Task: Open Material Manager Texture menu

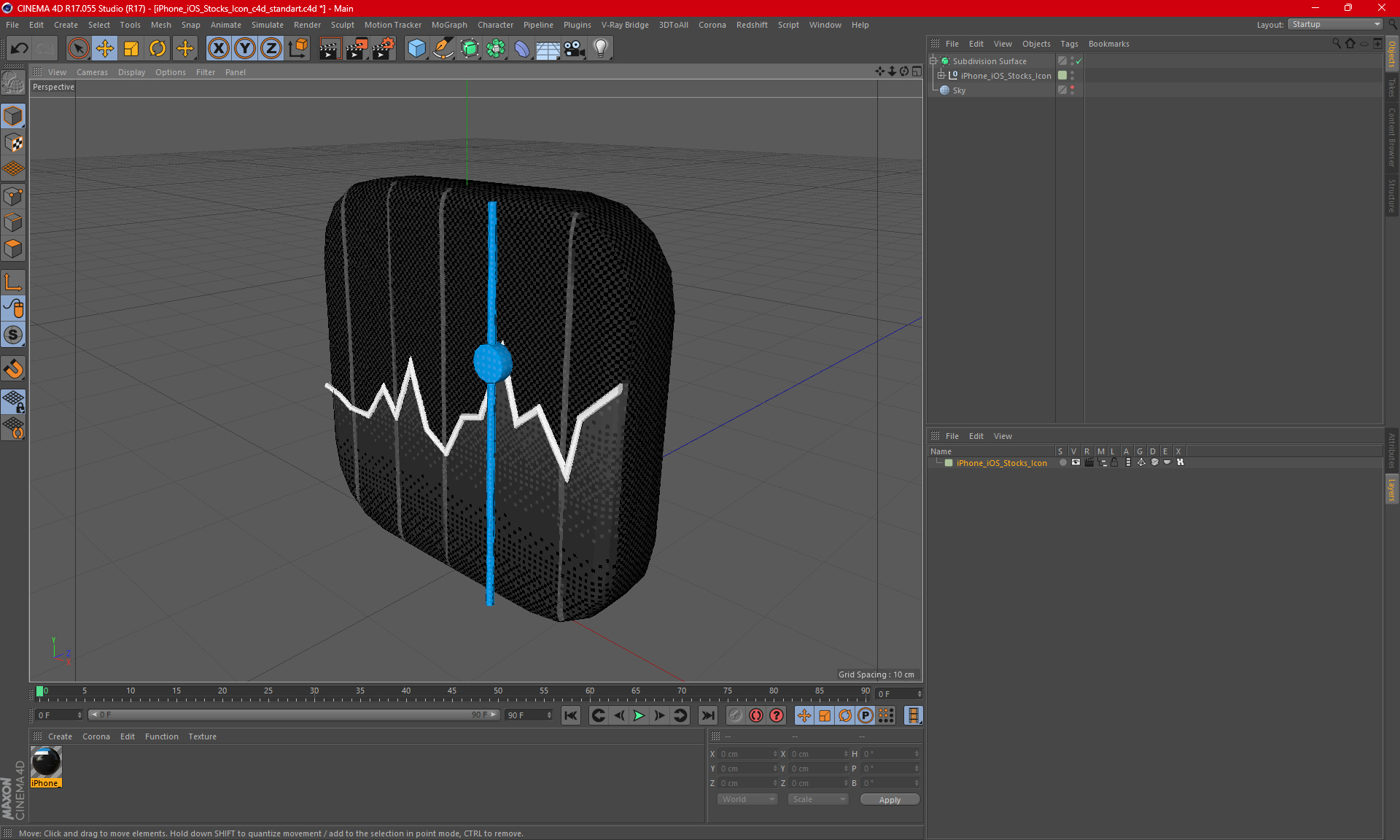Action: pos(202,736)
